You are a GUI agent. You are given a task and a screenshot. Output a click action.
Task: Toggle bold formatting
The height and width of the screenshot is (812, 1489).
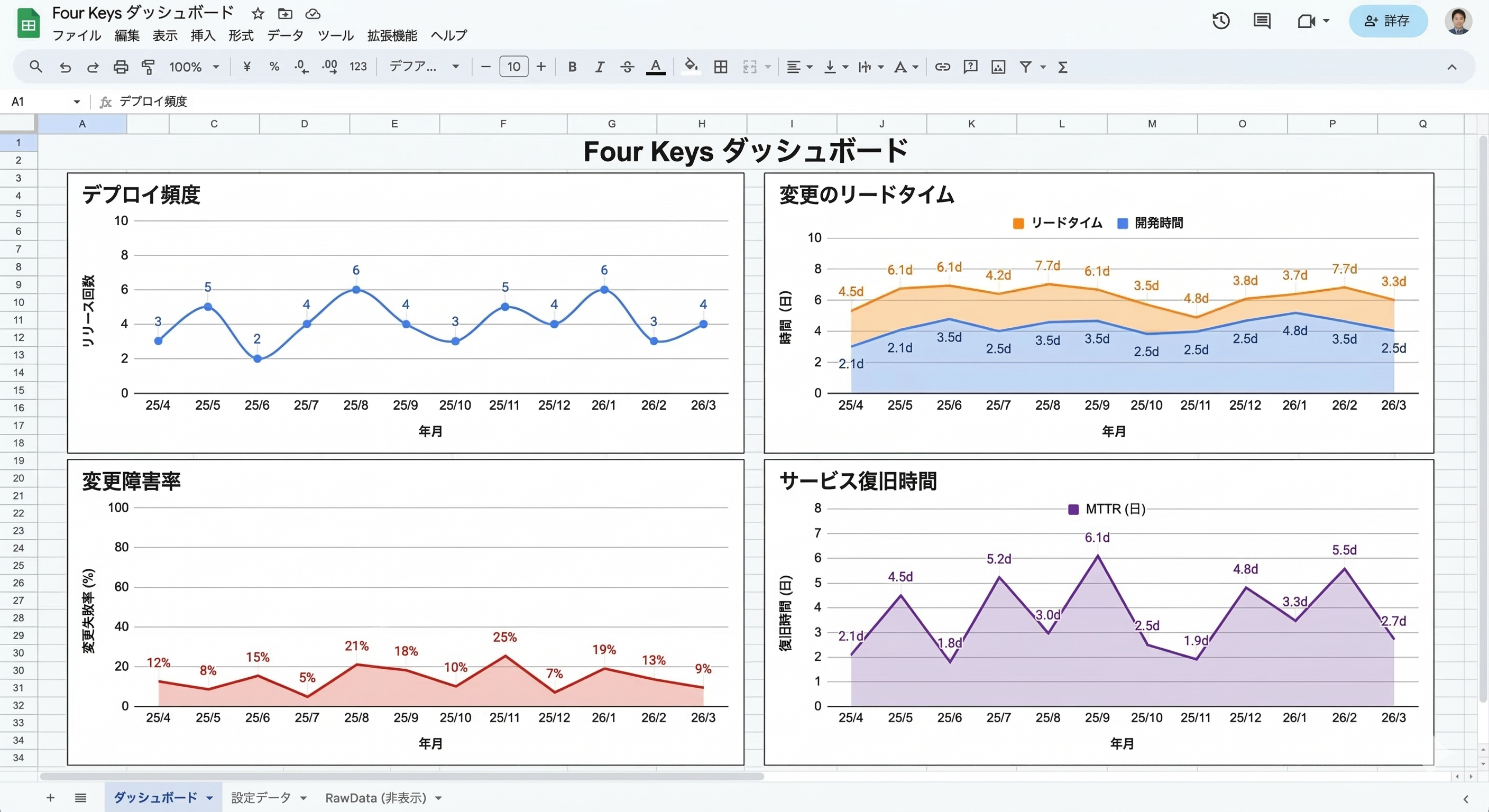tap(572, 67)
